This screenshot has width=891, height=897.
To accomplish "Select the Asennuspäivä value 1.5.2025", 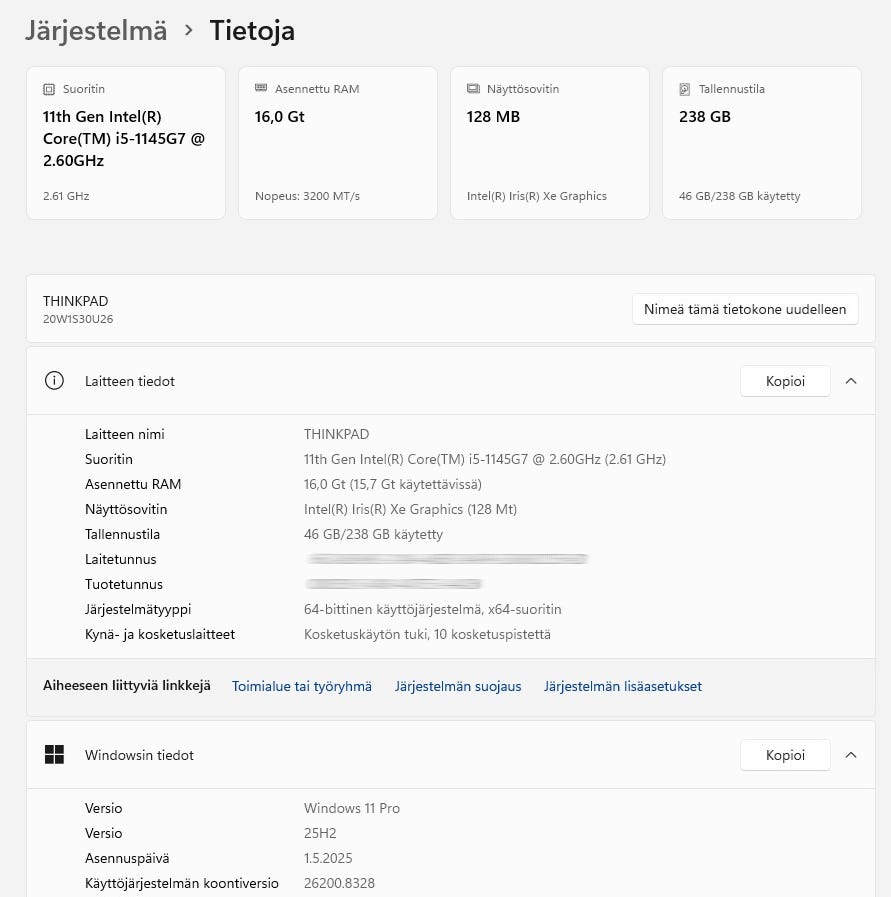I will (x=328, y=858).
